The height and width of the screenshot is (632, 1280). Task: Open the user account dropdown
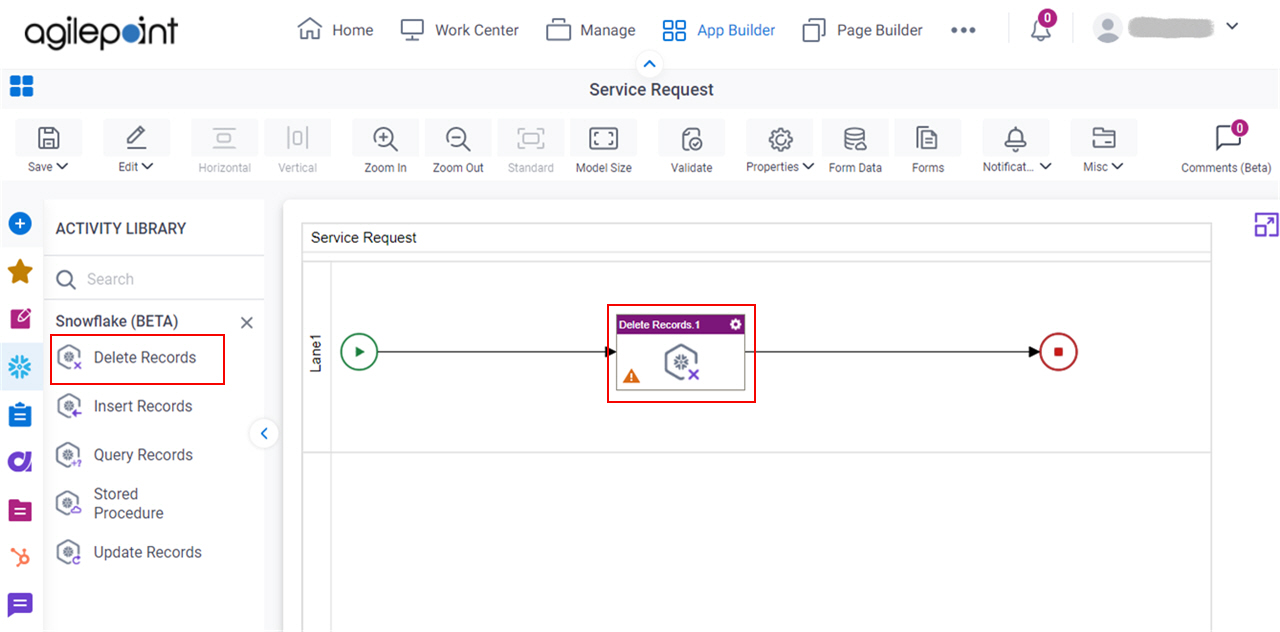[x=1232, y=26]
